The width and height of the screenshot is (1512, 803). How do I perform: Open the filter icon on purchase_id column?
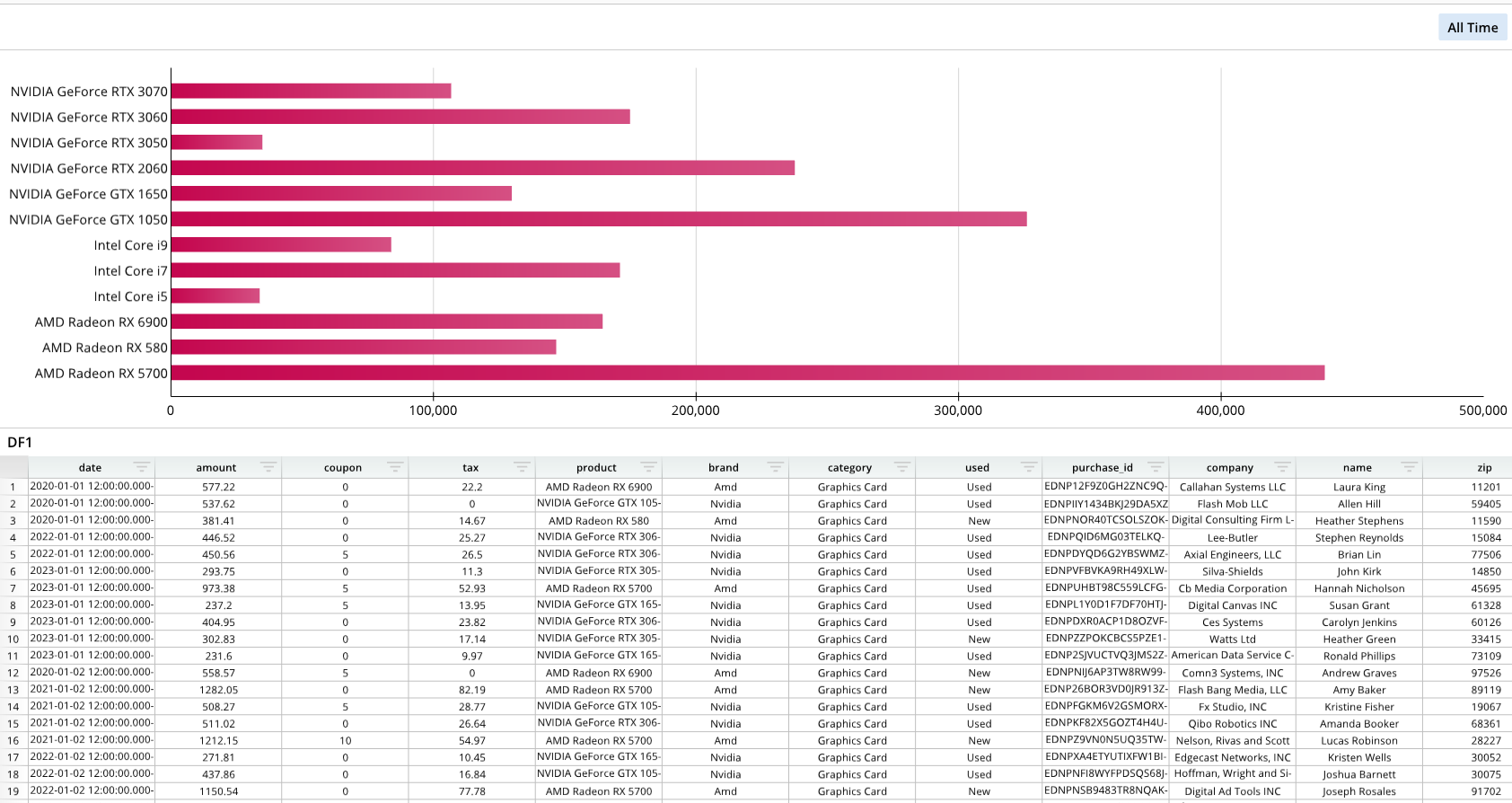1156,467
